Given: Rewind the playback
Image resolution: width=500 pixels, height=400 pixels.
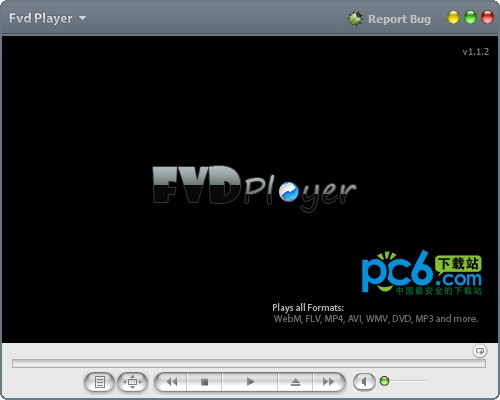Looking at the screenshot, I should click(171, 382).
